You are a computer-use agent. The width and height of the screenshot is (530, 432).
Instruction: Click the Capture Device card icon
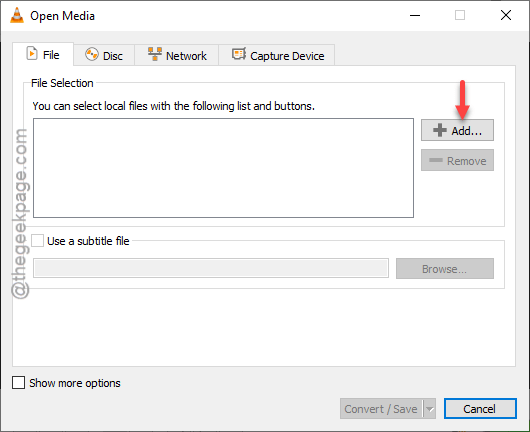pos(239,54)
